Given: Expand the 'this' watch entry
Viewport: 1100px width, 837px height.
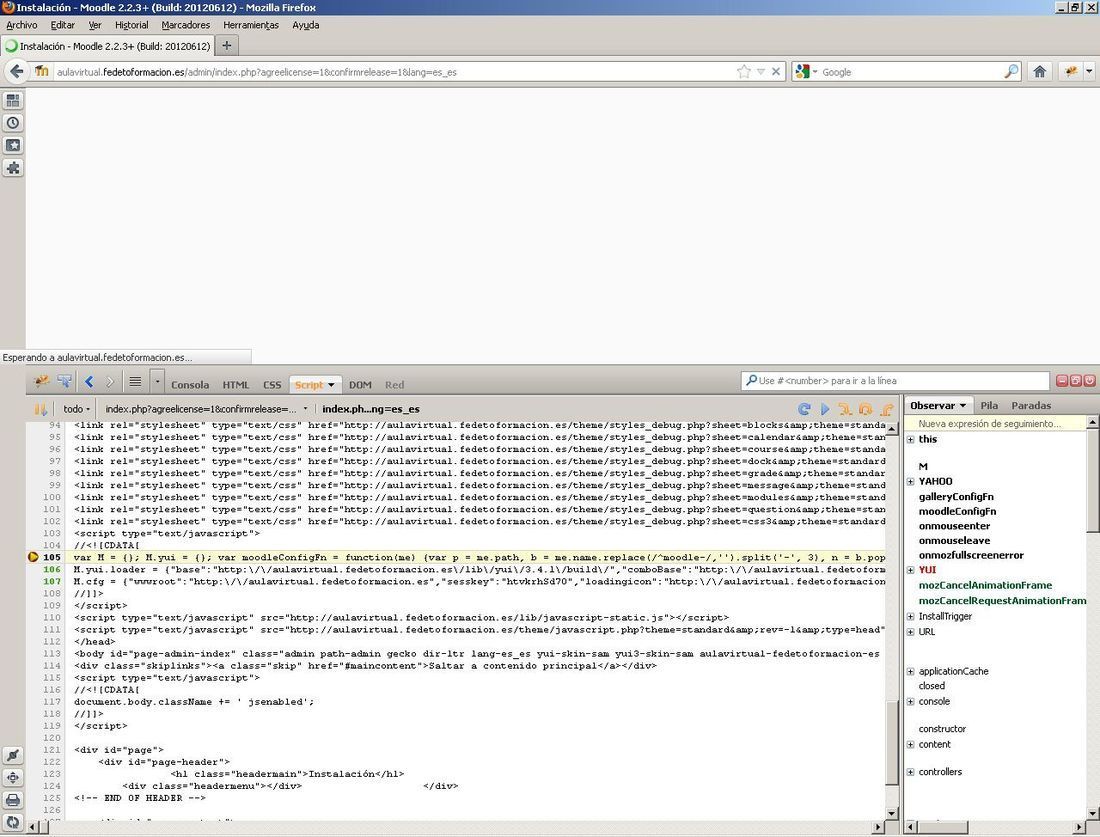Looking at the screenshot, I should coord(910,439).
